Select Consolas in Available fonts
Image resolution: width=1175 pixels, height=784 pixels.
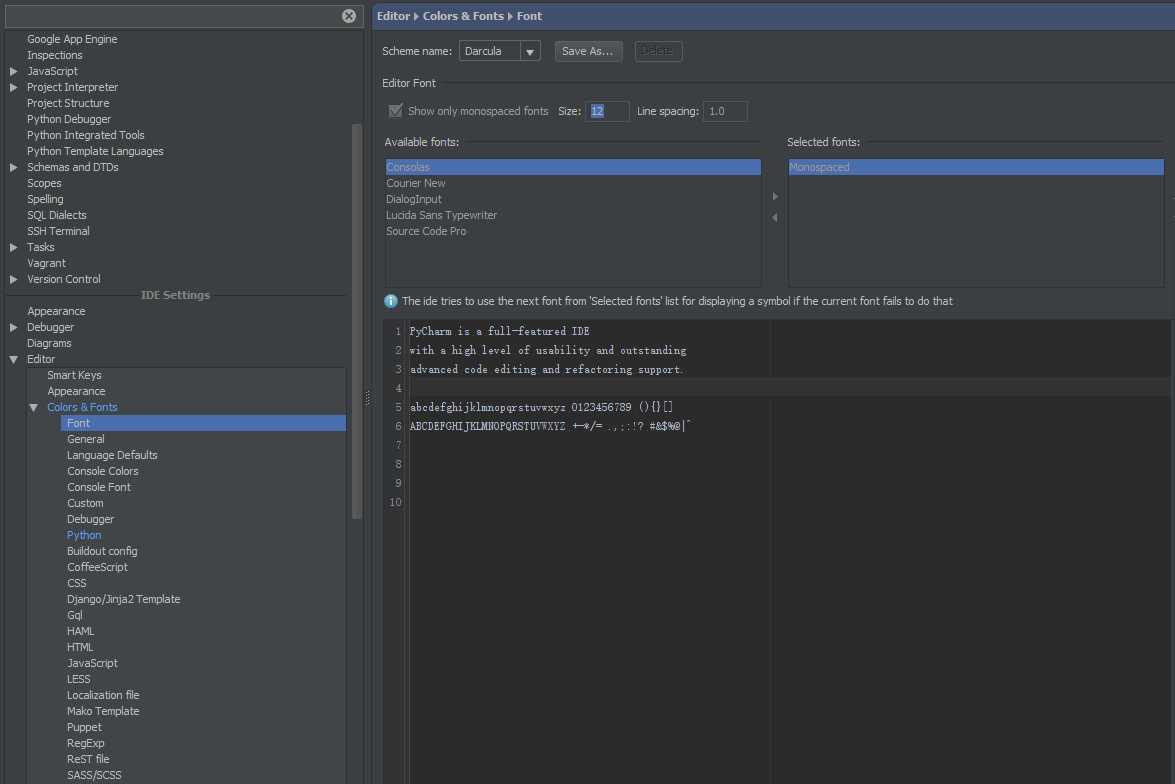(x=573, y=167)
